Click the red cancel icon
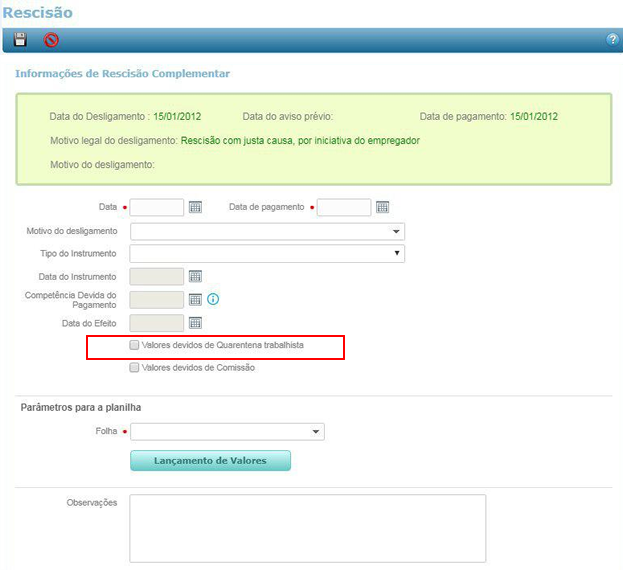 (51, 40)
